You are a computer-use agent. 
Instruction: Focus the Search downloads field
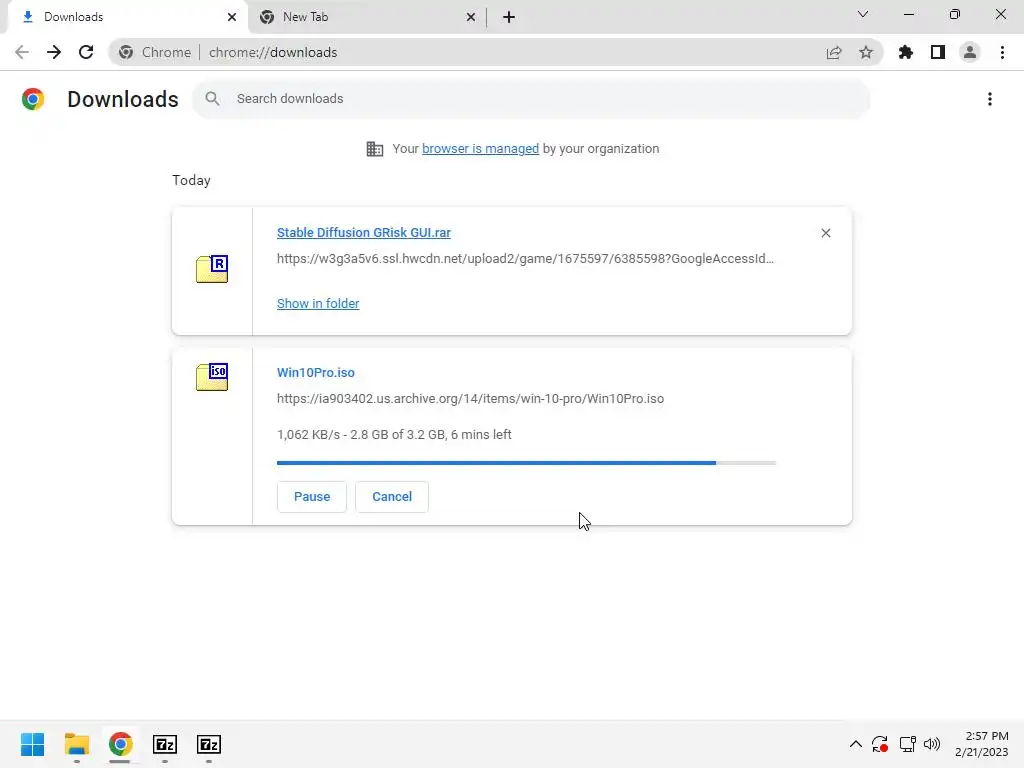pos(531,99)
